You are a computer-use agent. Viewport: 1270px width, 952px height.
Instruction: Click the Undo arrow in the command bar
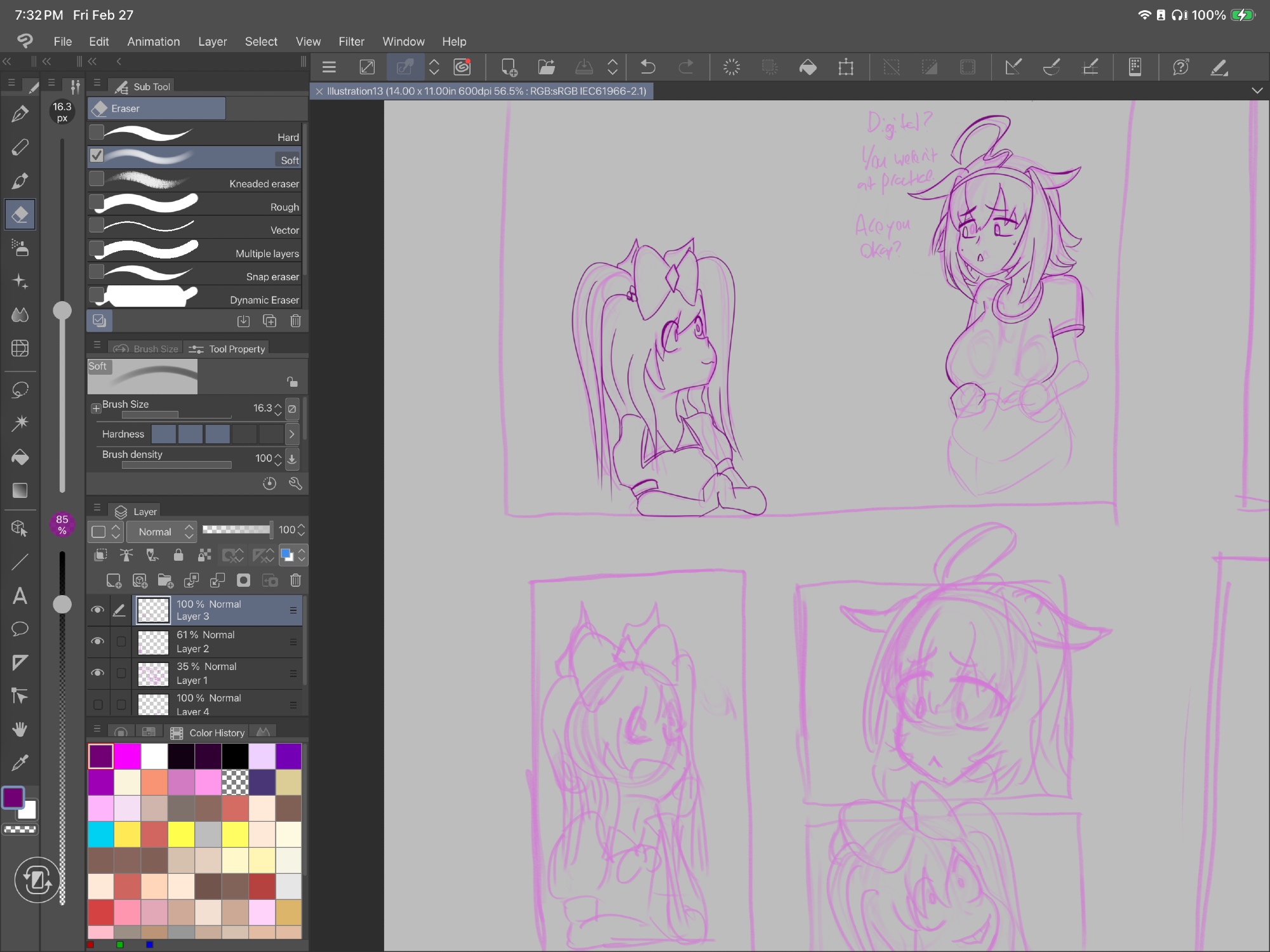(x=648, y=67)
